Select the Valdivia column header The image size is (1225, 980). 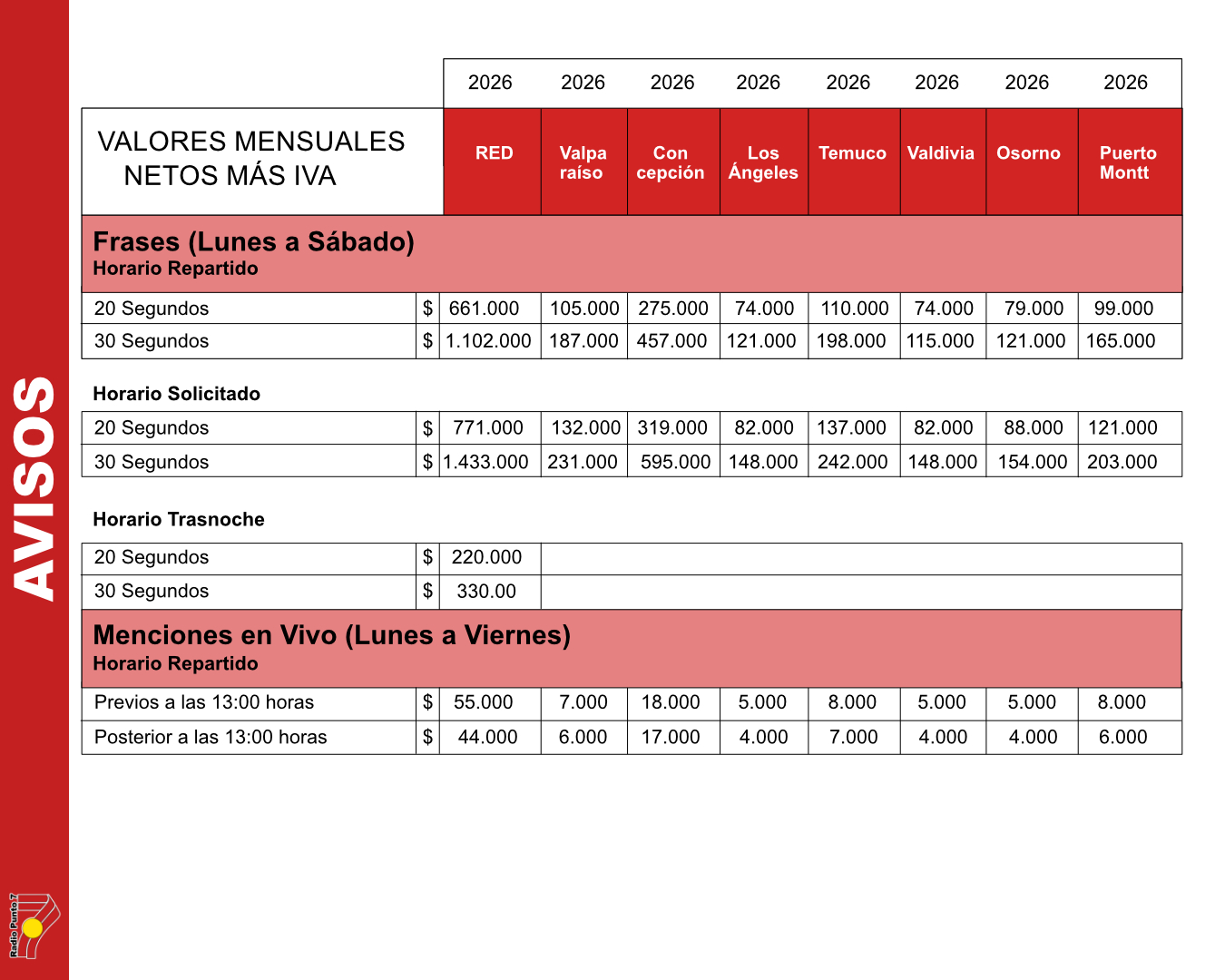pos(942,162)
